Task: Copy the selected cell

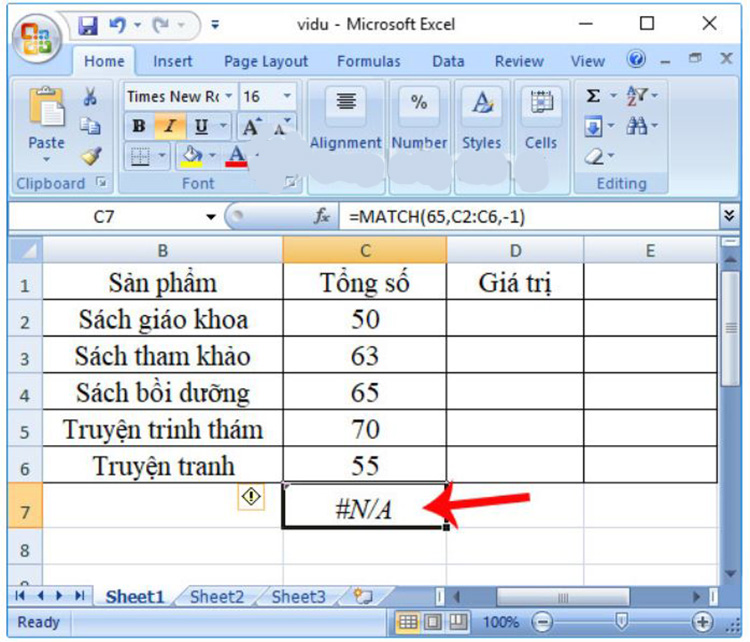Action: (x=90, y=126)
